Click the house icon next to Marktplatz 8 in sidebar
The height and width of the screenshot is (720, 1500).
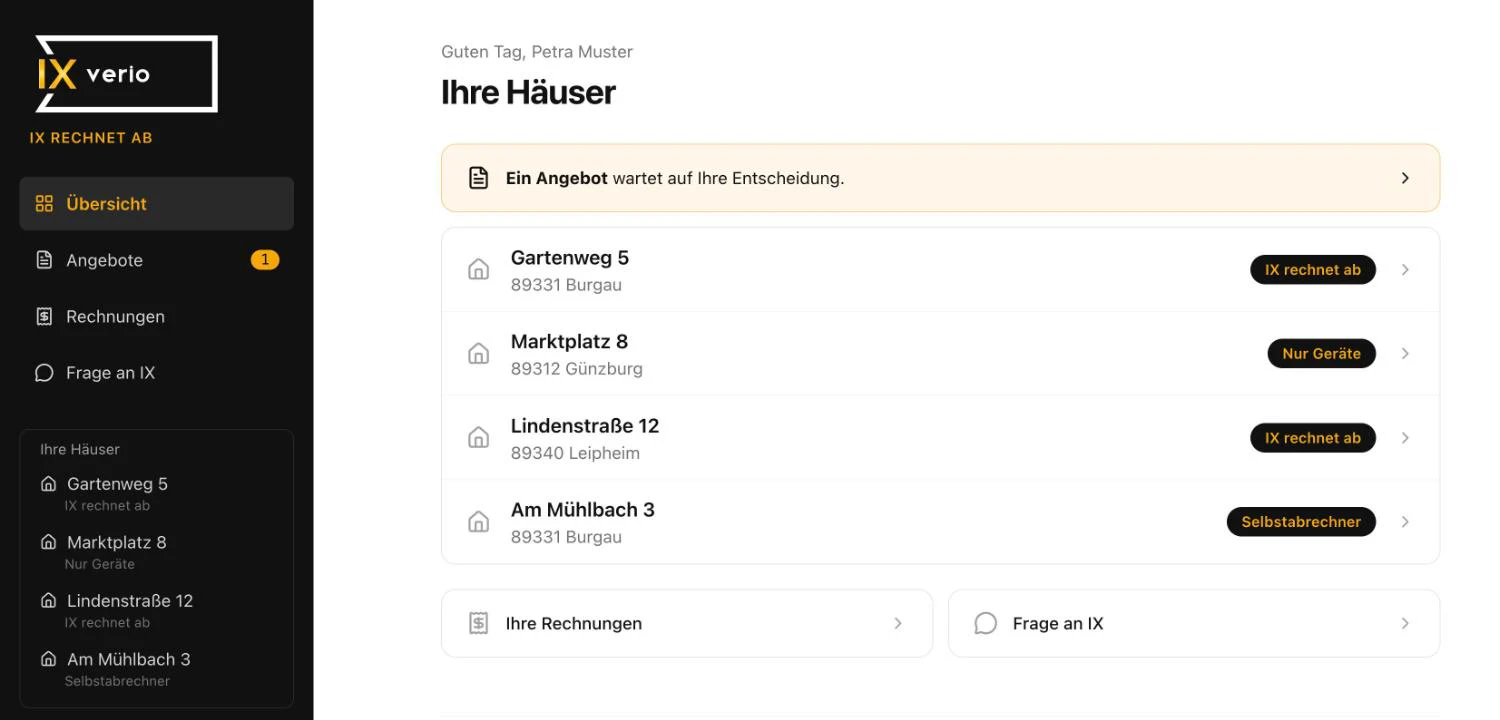click(48, 542)
